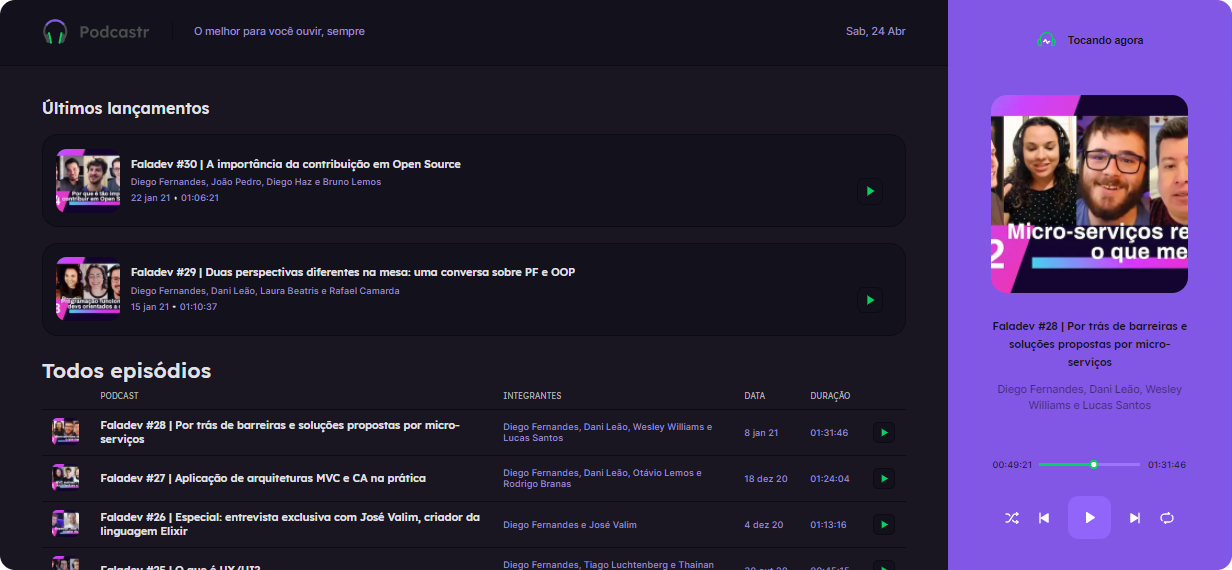Click the now-playing Faladev #28 title
Screen dimensions: 1232x570
(x=1090, y=344)
